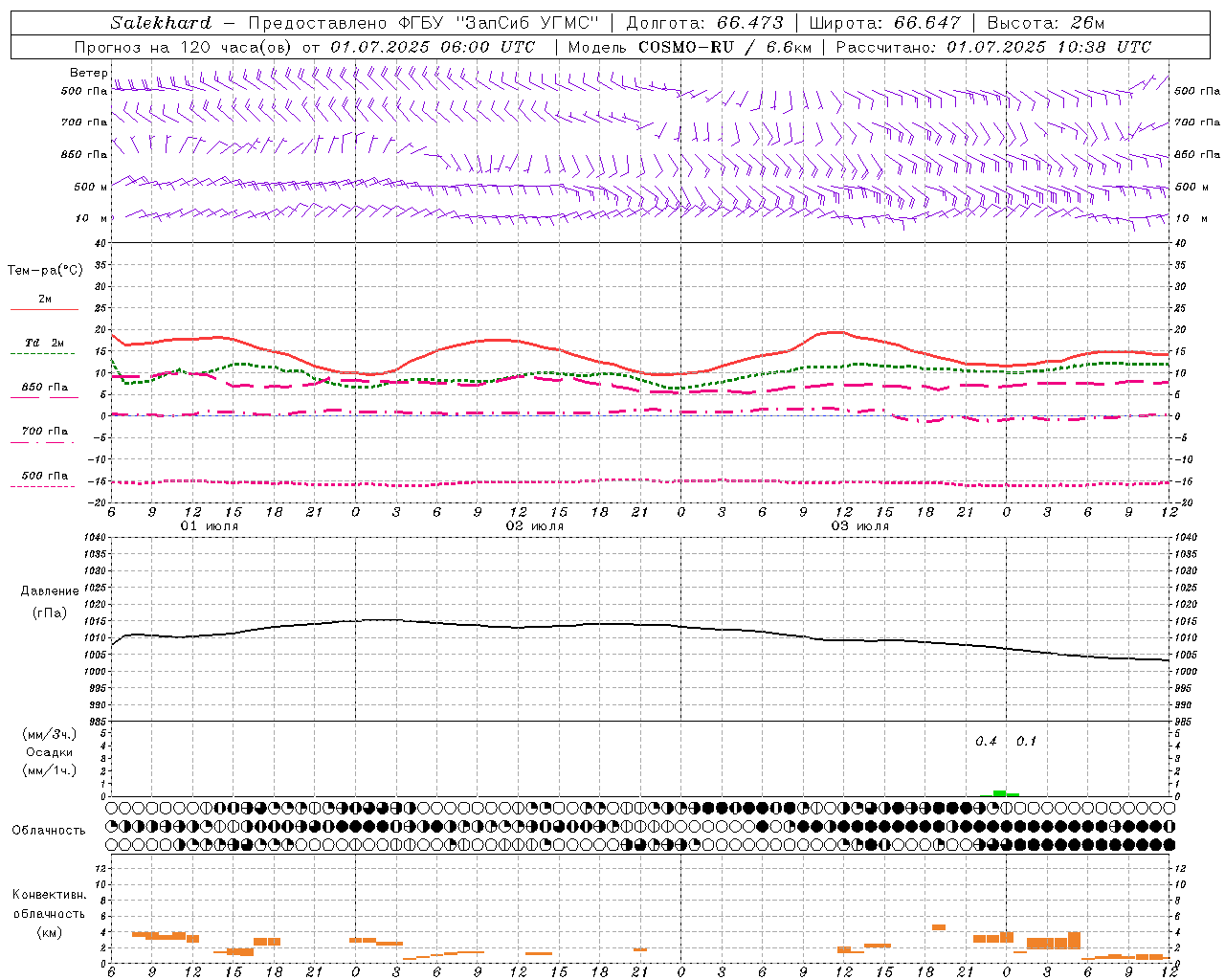The width and height of the screenshot is (1225, 980).
Task: Click the Прогноз на 120 часа(ов) text
Action: [x=184, y=47]
